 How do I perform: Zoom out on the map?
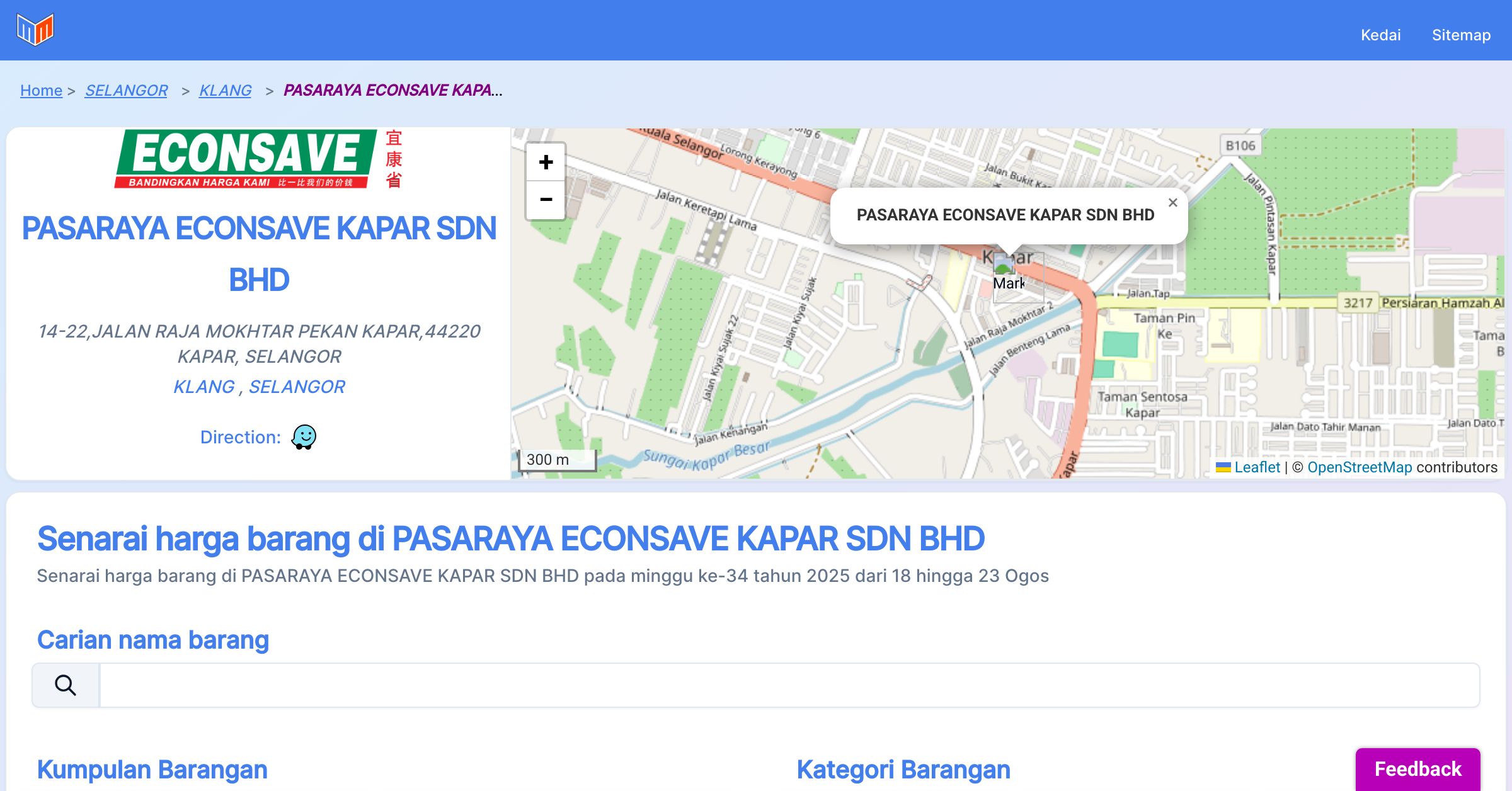546,200
